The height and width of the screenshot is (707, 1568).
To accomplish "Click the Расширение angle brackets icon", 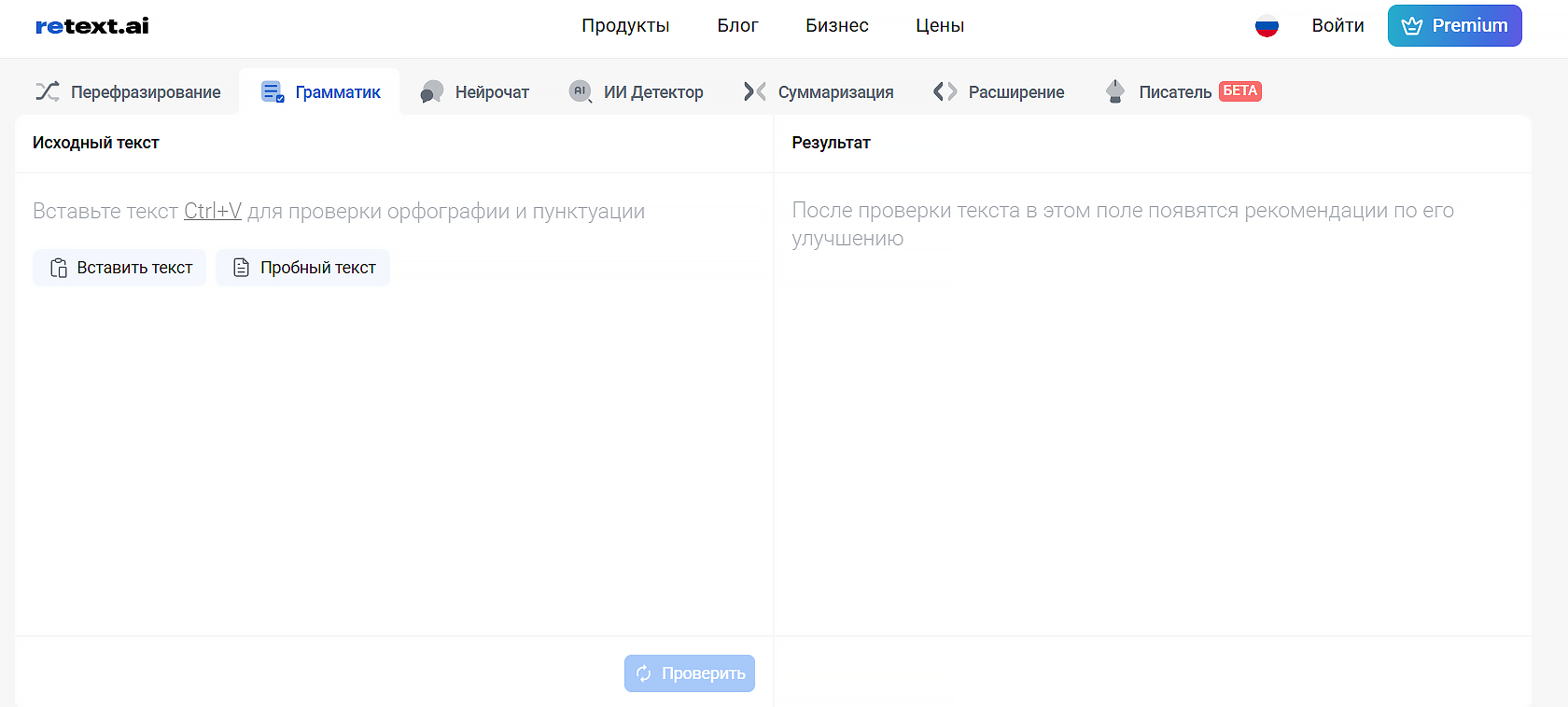I will coord(945,91).
